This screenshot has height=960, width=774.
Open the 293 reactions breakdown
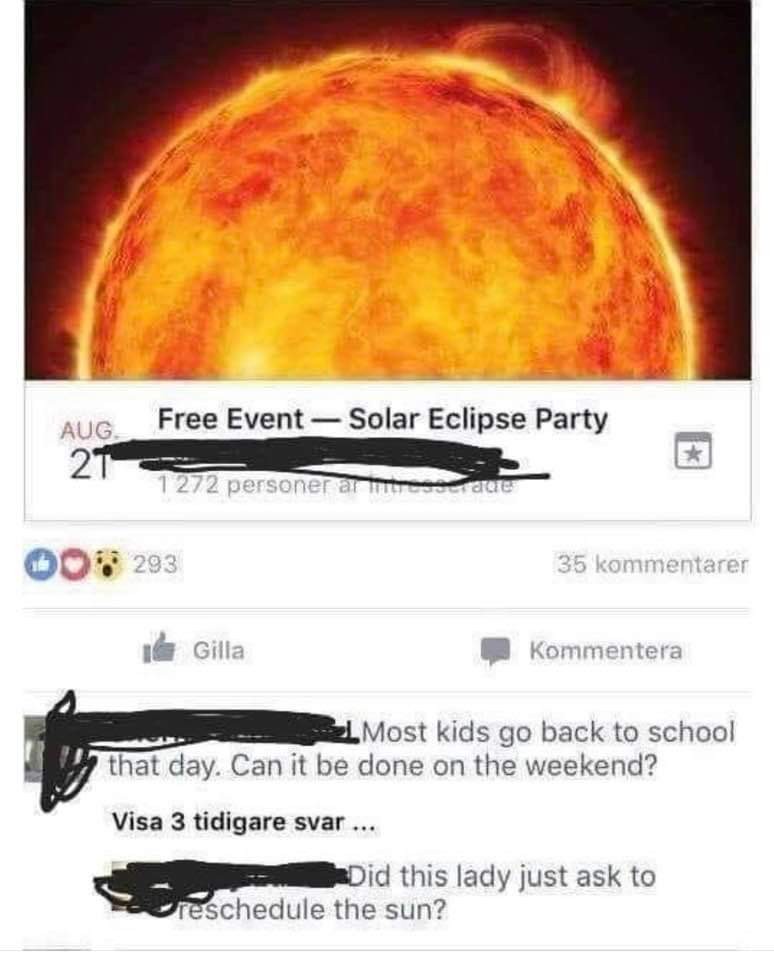(101, 564)
